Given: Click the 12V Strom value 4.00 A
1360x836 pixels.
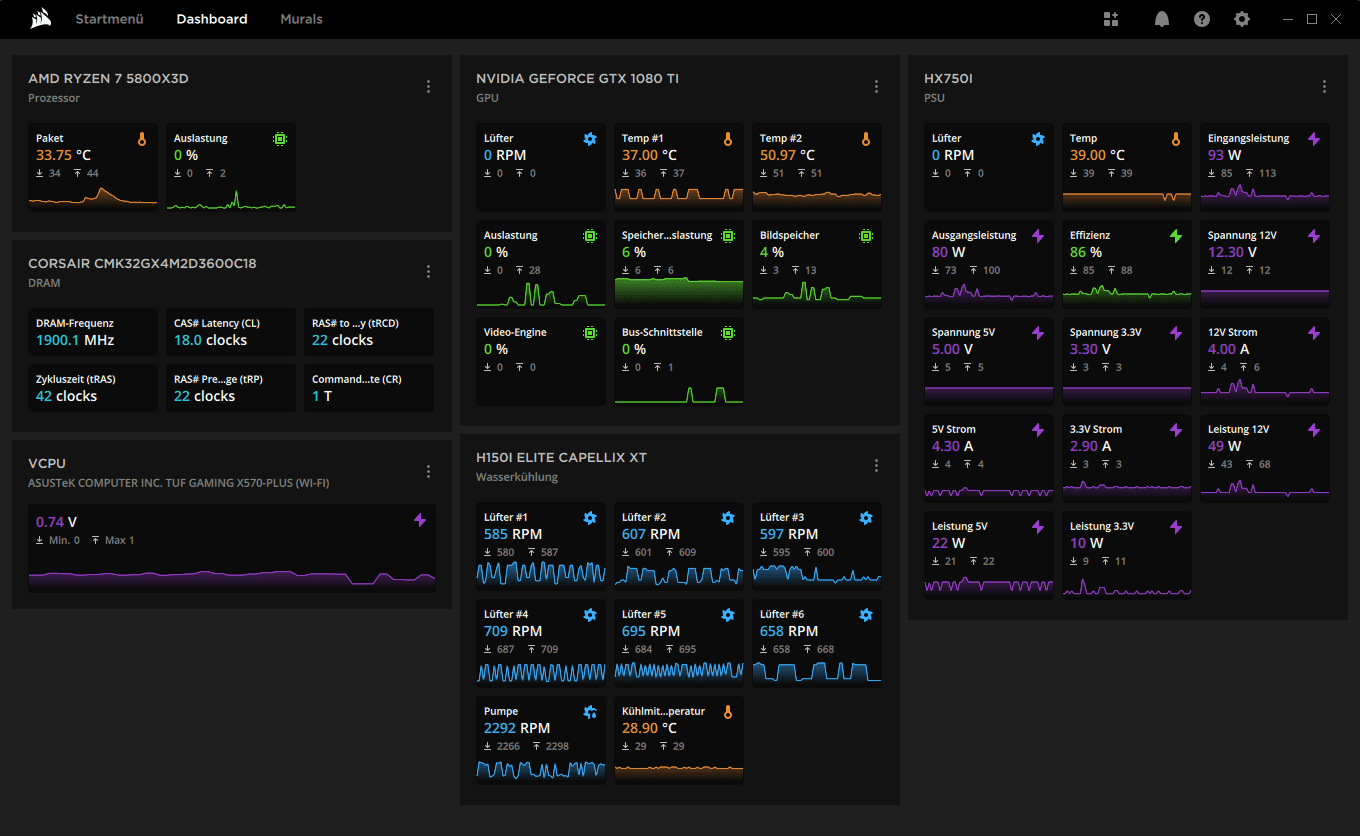Looking at the screenshot, I should pos(1229,349).
